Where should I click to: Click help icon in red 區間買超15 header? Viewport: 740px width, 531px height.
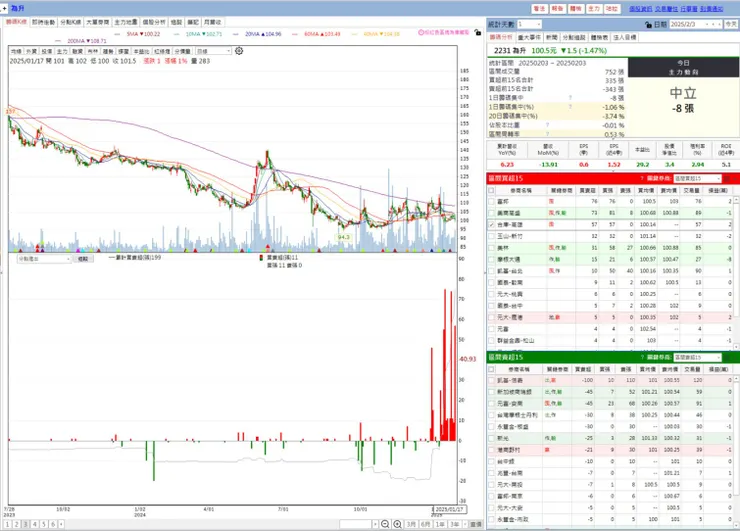(642, 178)
